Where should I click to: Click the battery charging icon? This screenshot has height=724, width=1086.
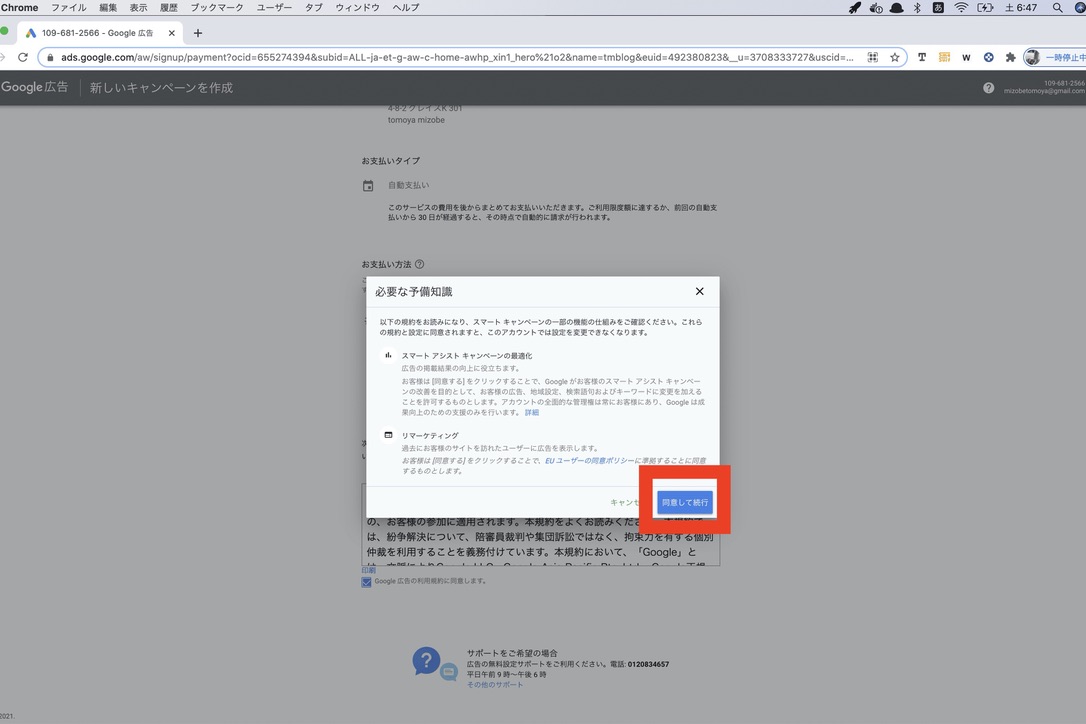(x=985, y=8)
